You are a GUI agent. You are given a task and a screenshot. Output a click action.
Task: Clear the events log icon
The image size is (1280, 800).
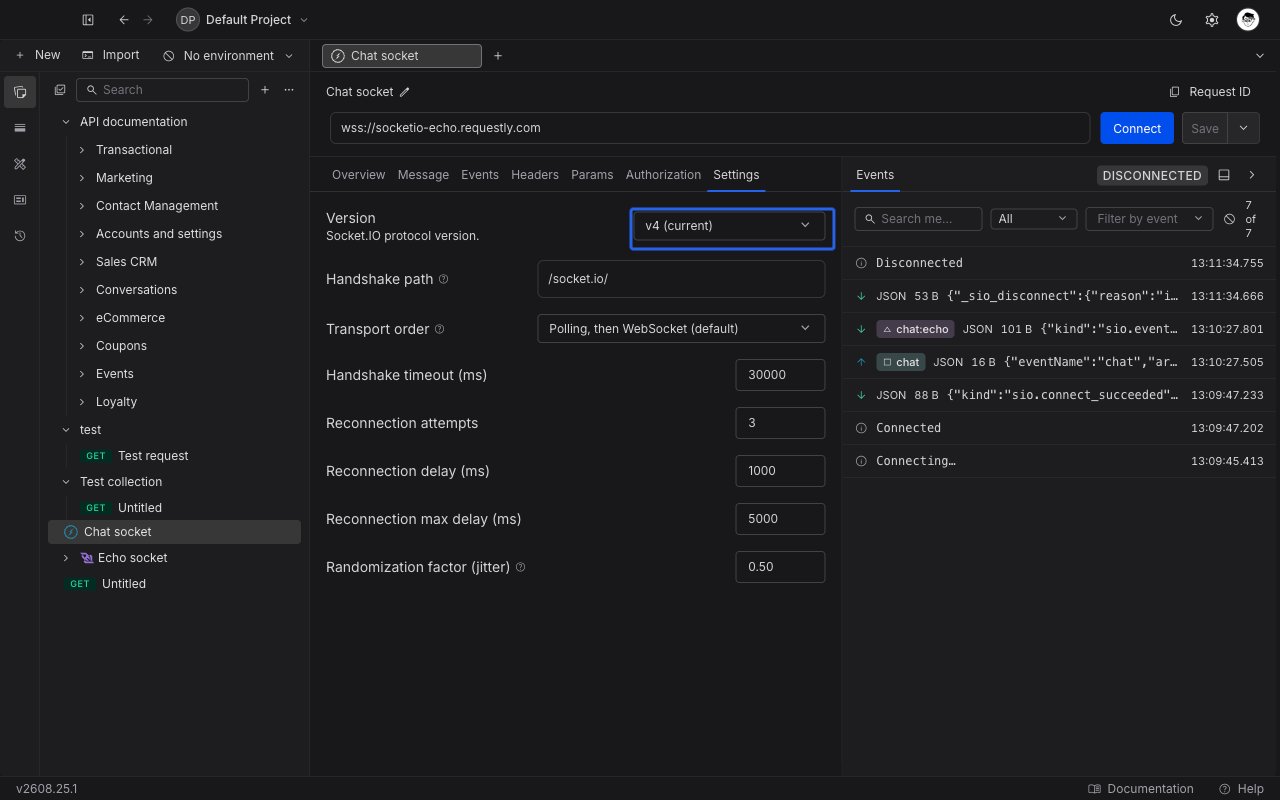pos(1230,219)
